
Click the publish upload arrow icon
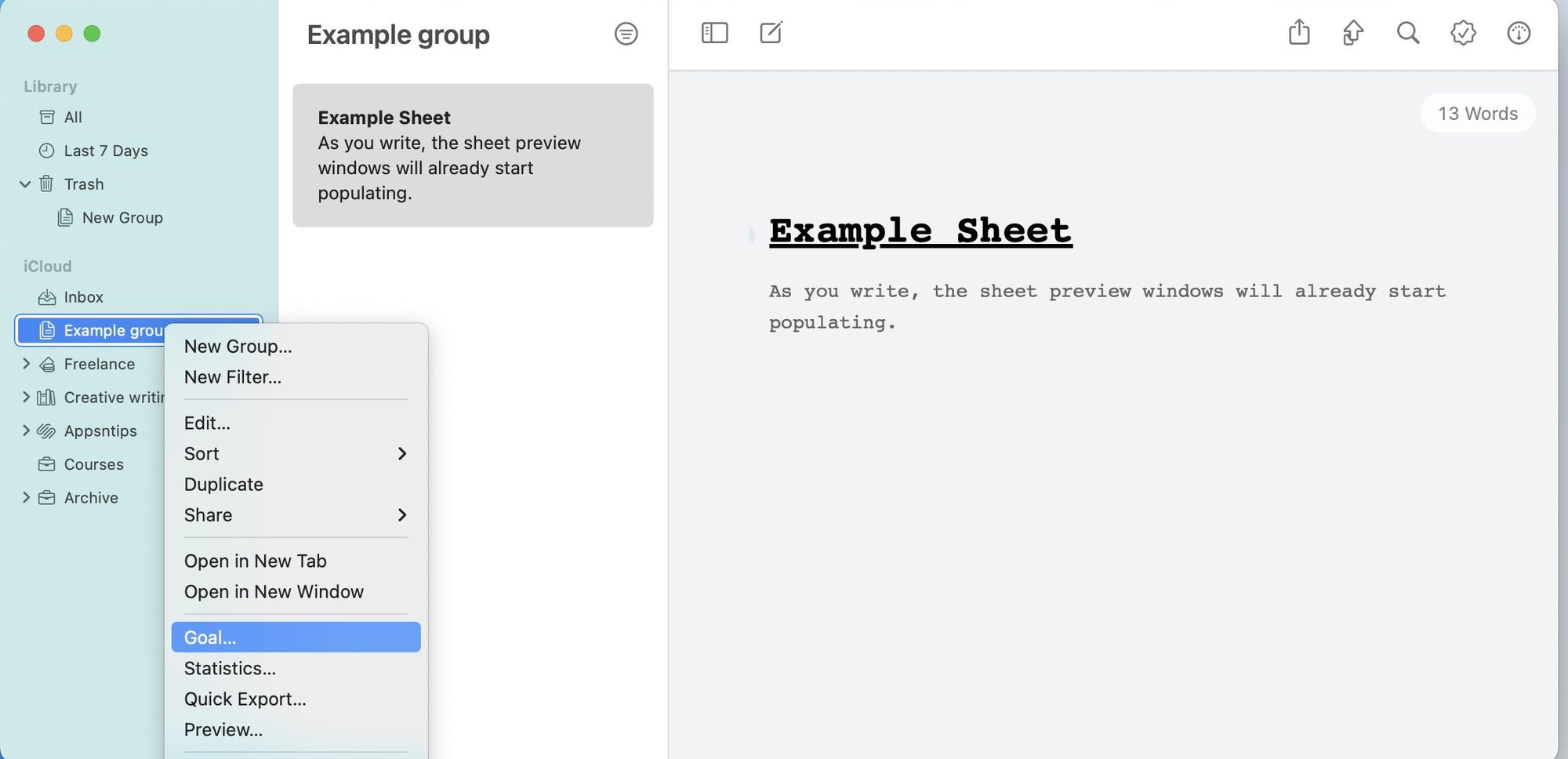pos(1353,33)
